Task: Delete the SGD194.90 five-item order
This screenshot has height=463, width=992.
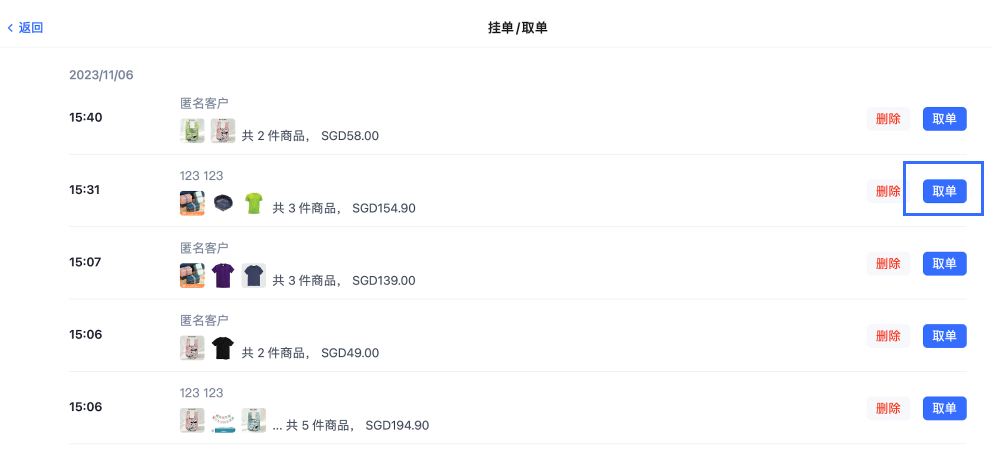Action: click(888, 409)
